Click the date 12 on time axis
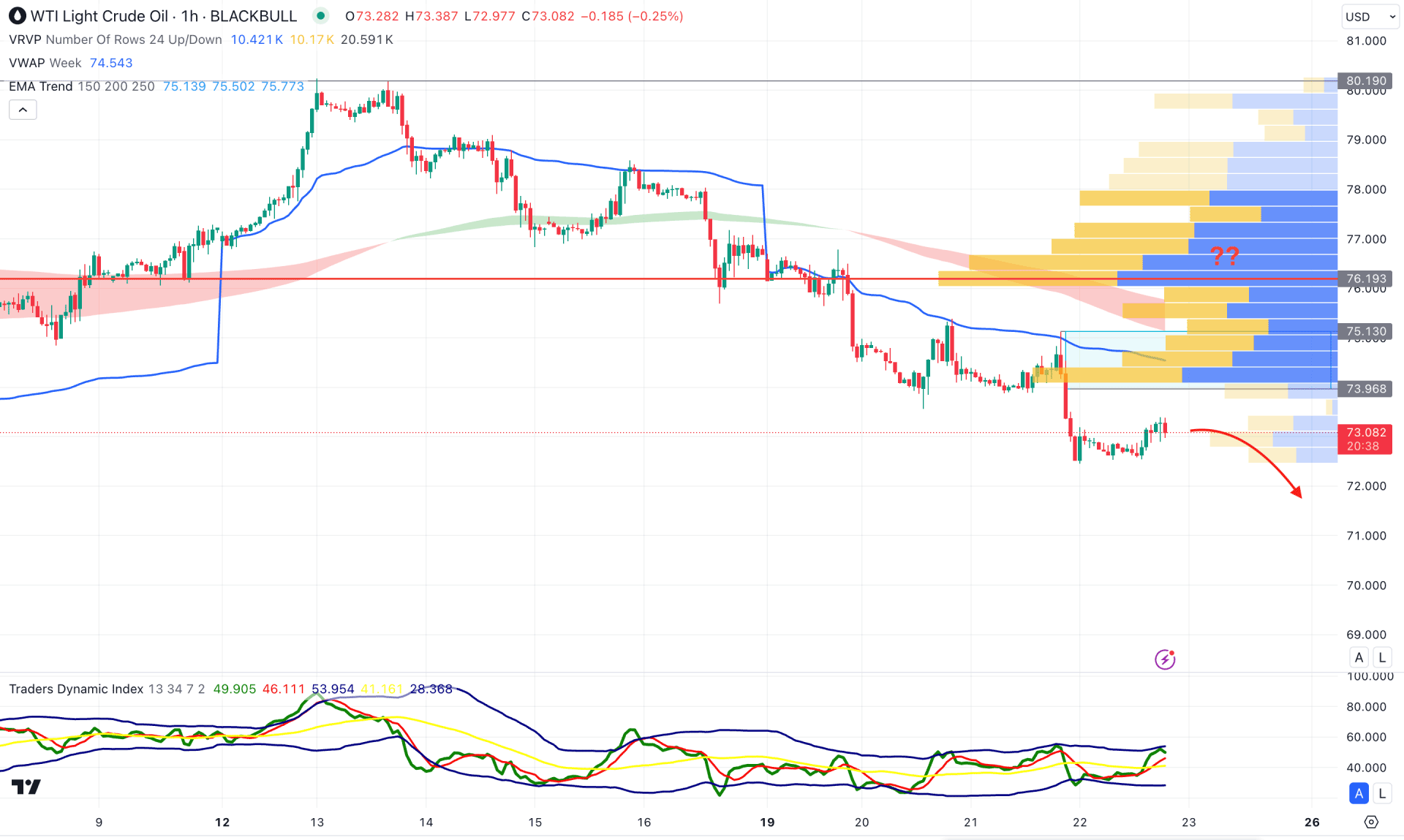Image resolution: width=1404 pixels, height=840 pixels. (222, 822)
